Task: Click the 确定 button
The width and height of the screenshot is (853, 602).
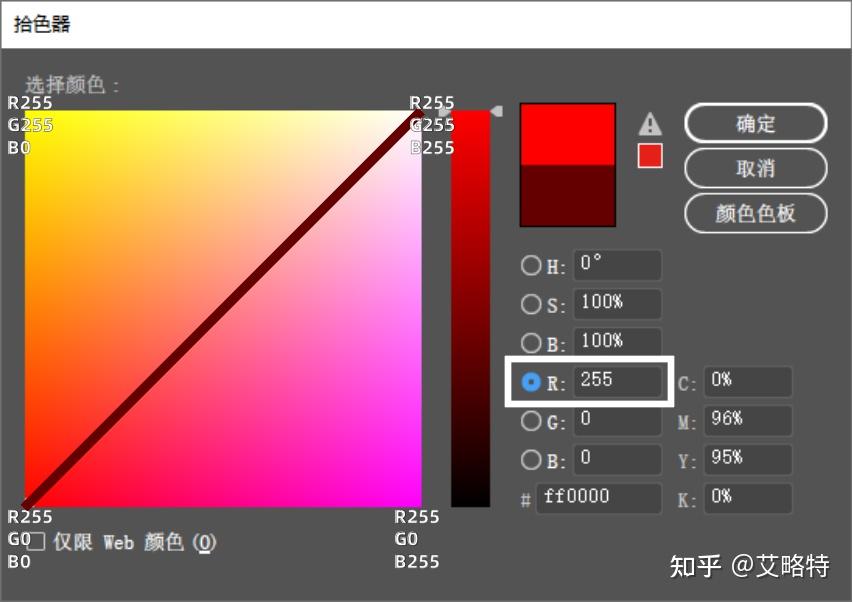Action: point(755,123)
